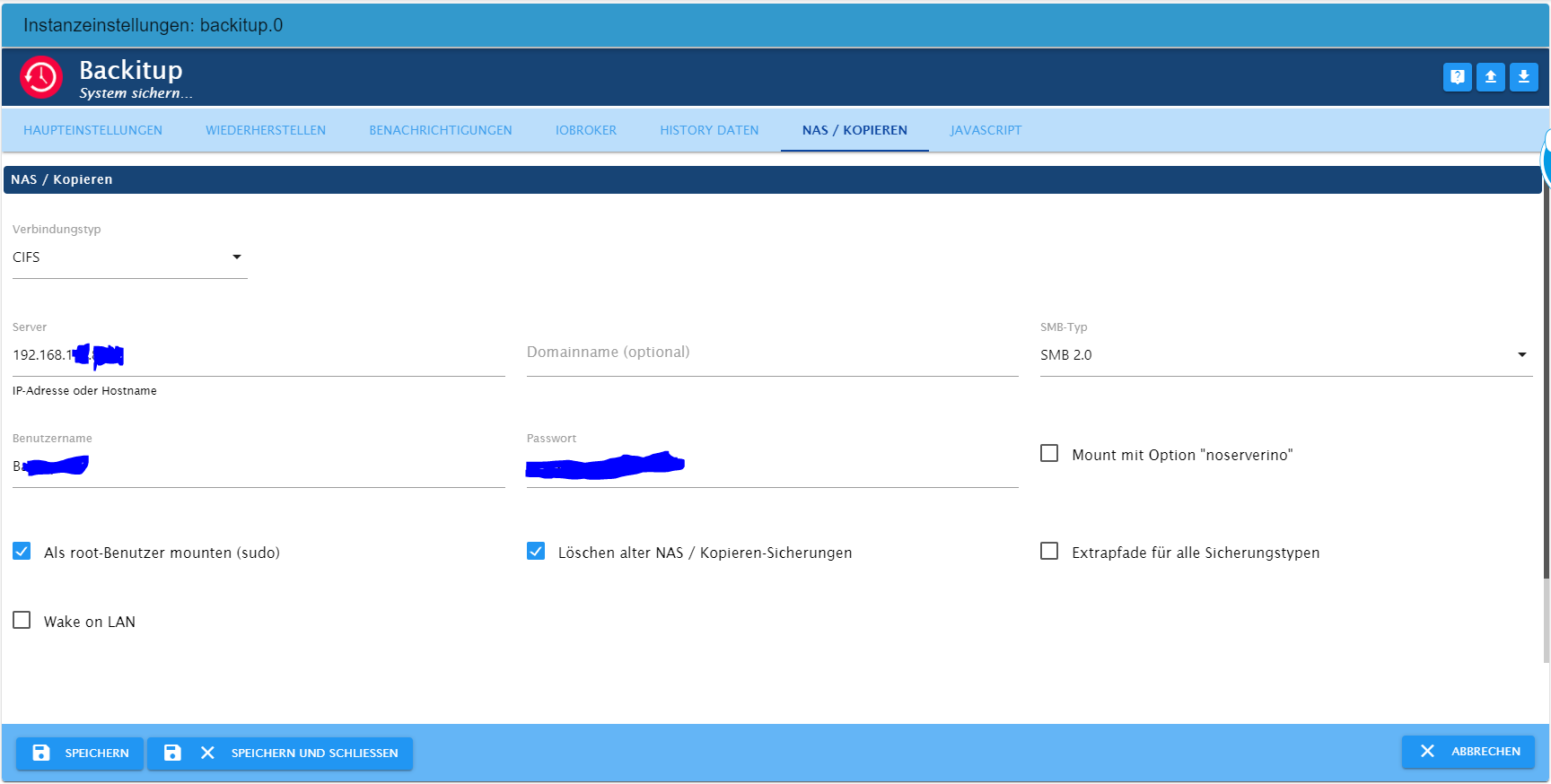Image resolution: width=1551 pixels, height=784 pixels.
Task: Uncheck Als root-Benutzer mounten (sudo)
Action: [22, 551]
